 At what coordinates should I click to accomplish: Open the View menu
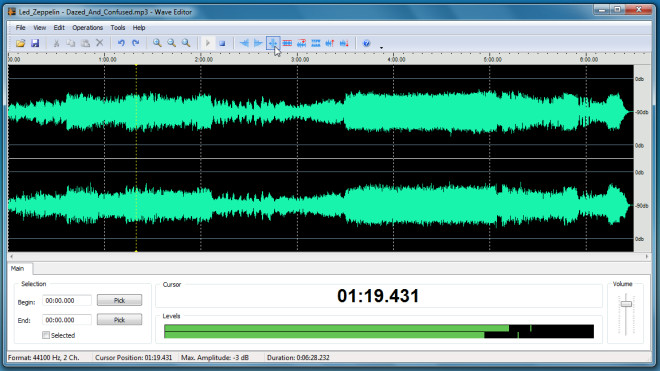(40, 28)
